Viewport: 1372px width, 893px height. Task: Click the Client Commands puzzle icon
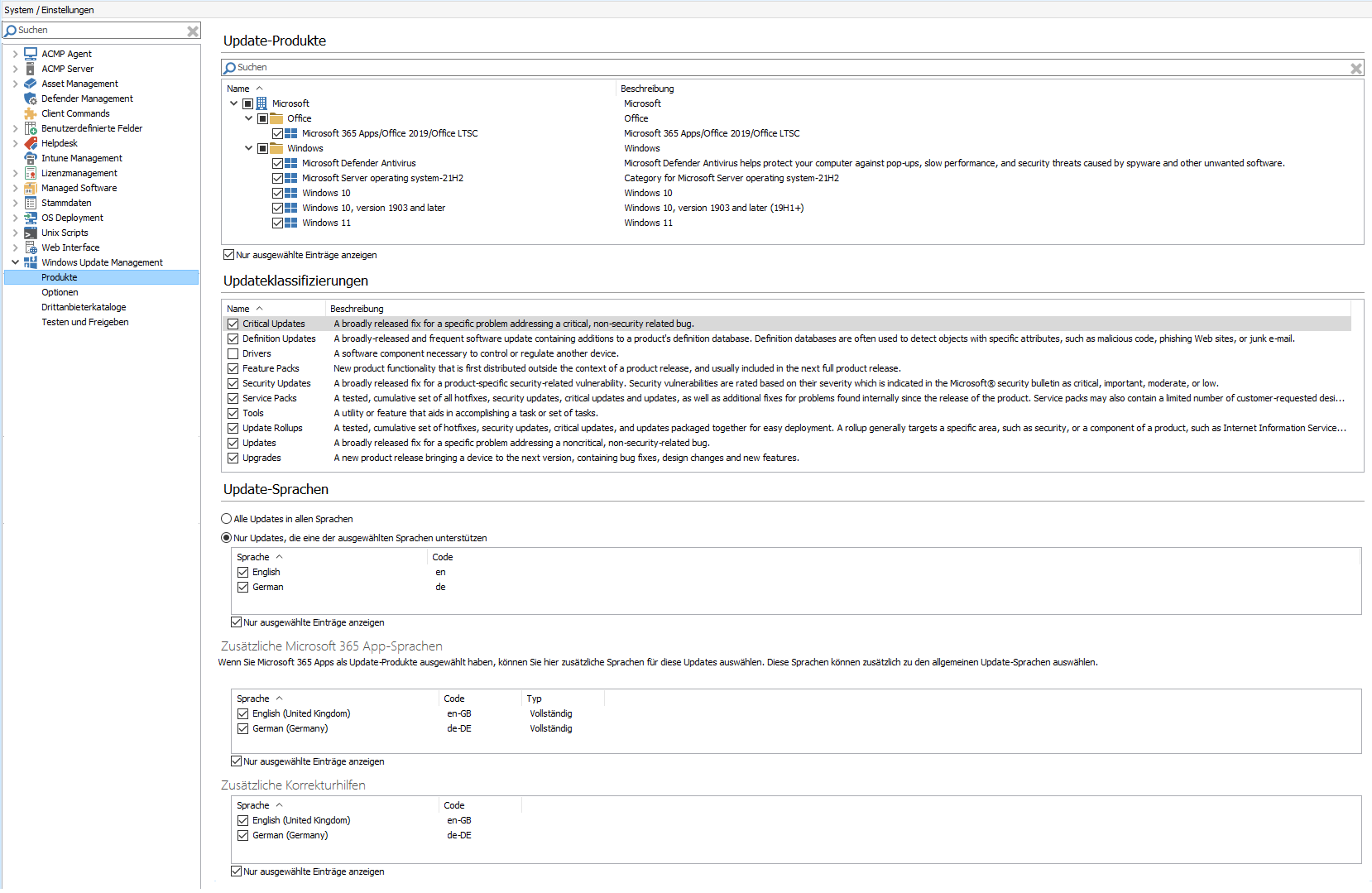[31, 113]
